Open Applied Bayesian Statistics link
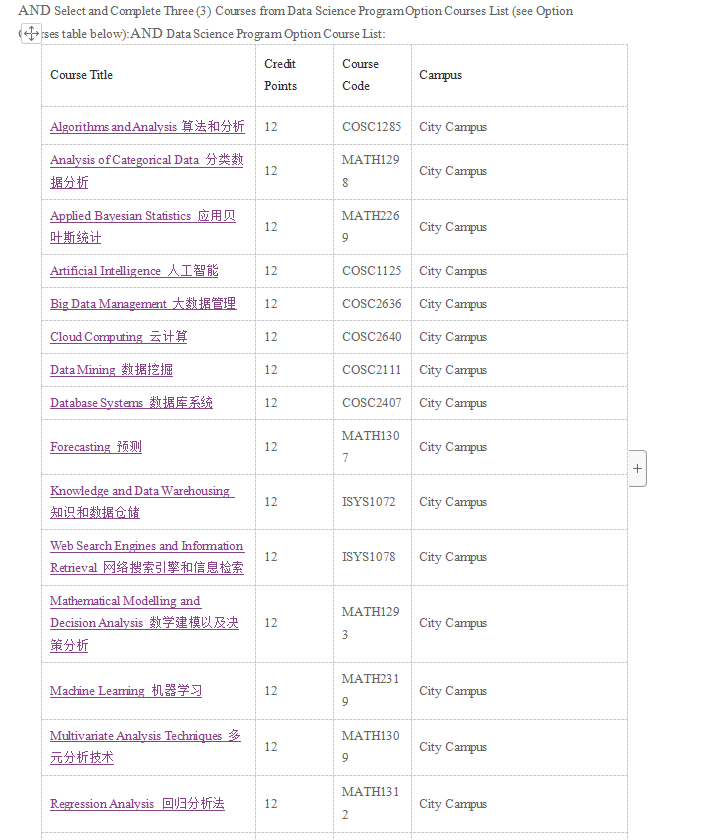The height and width of the screenshot is (840, 706). pyautogui.click(x=142, y=227)
